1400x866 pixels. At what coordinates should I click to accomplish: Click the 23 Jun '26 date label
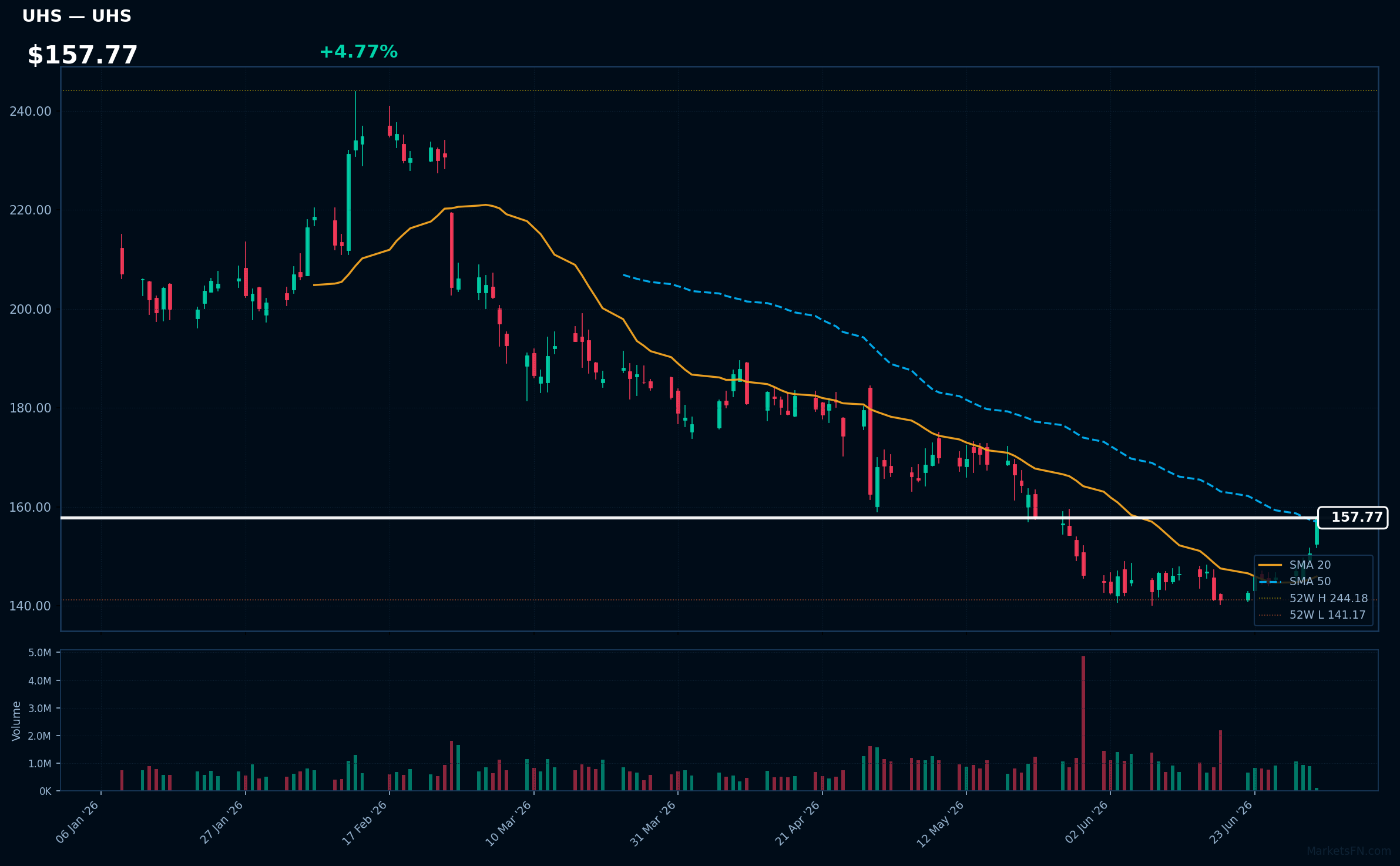point(1231,823)
